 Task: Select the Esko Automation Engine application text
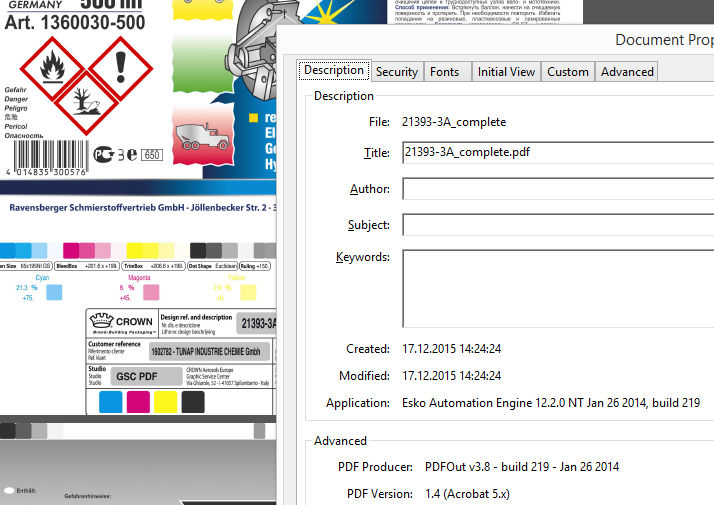tap(551, 403)
